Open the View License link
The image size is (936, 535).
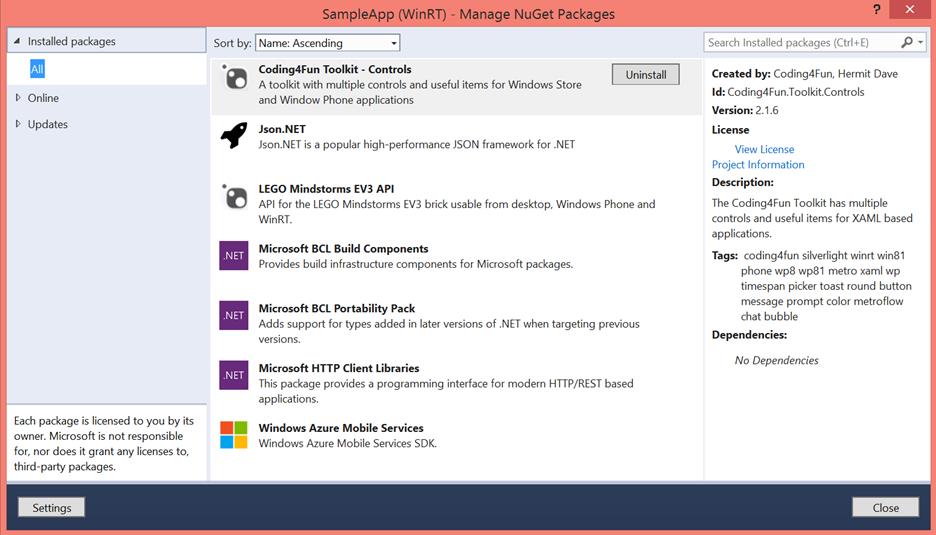764,149
